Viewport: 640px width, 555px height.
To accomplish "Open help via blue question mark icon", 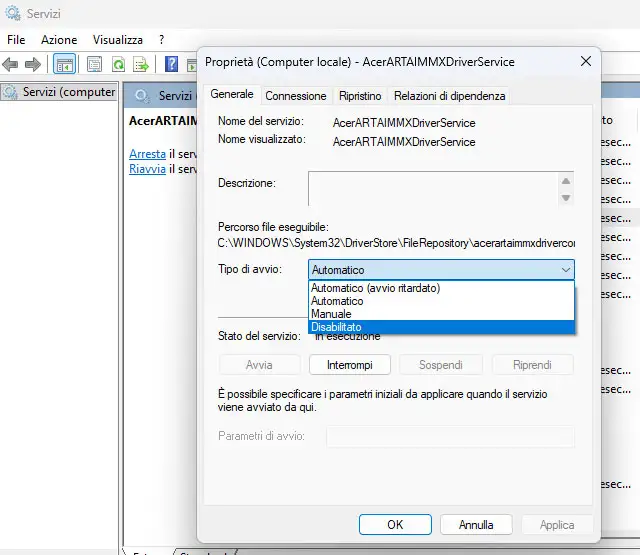I will [171, 64].
